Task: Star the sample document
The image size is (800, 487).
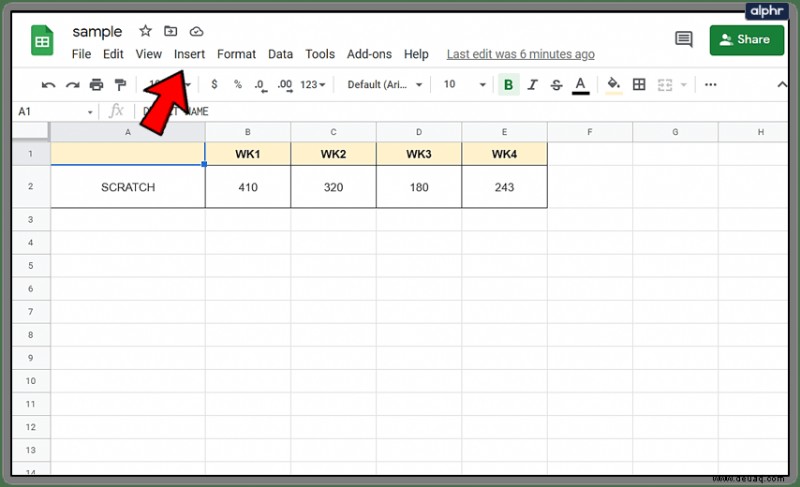Action: [x=145, y=31]
